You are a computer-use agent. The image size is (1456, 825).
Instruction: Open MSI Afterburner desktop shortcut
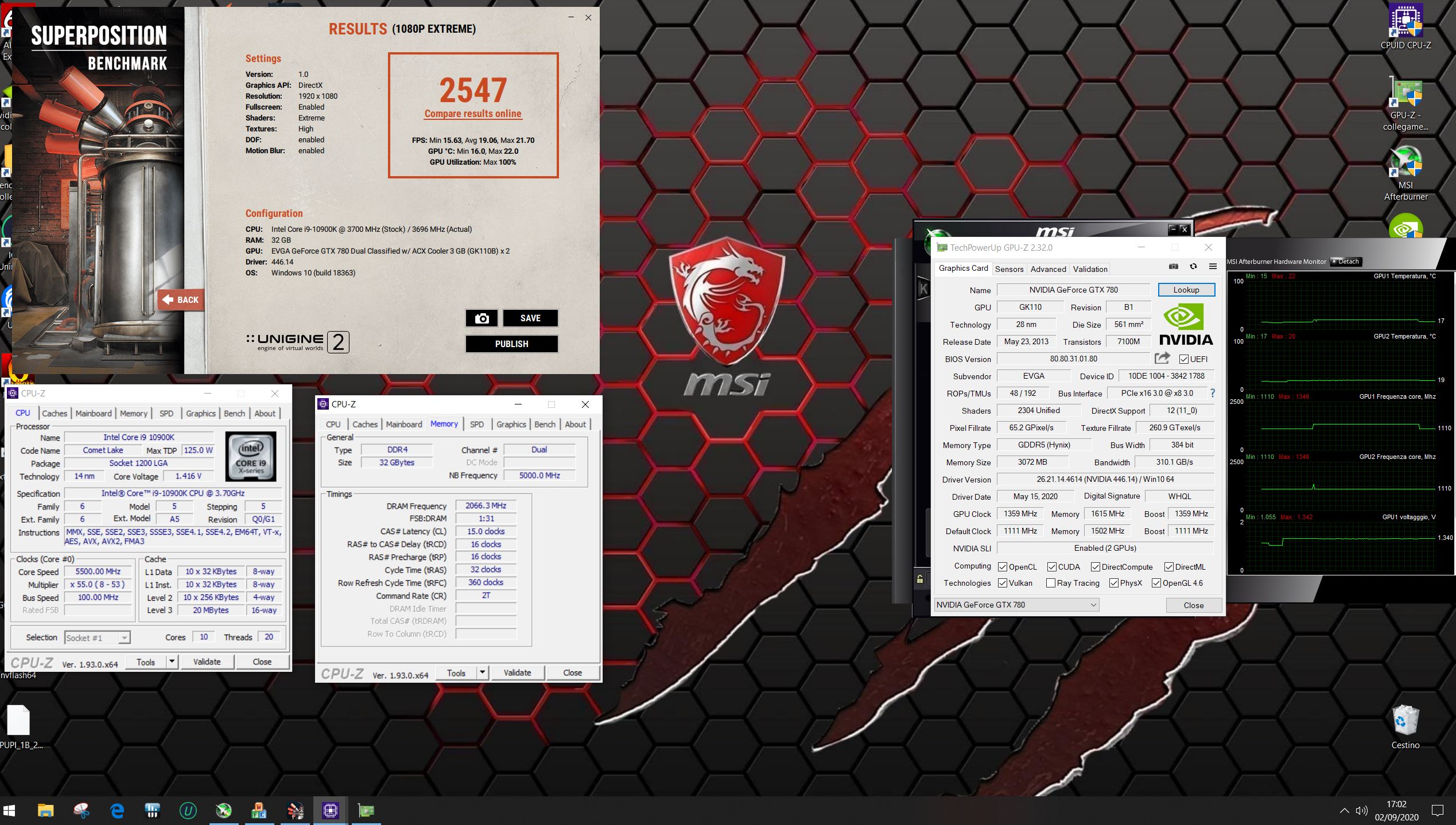1405,172
